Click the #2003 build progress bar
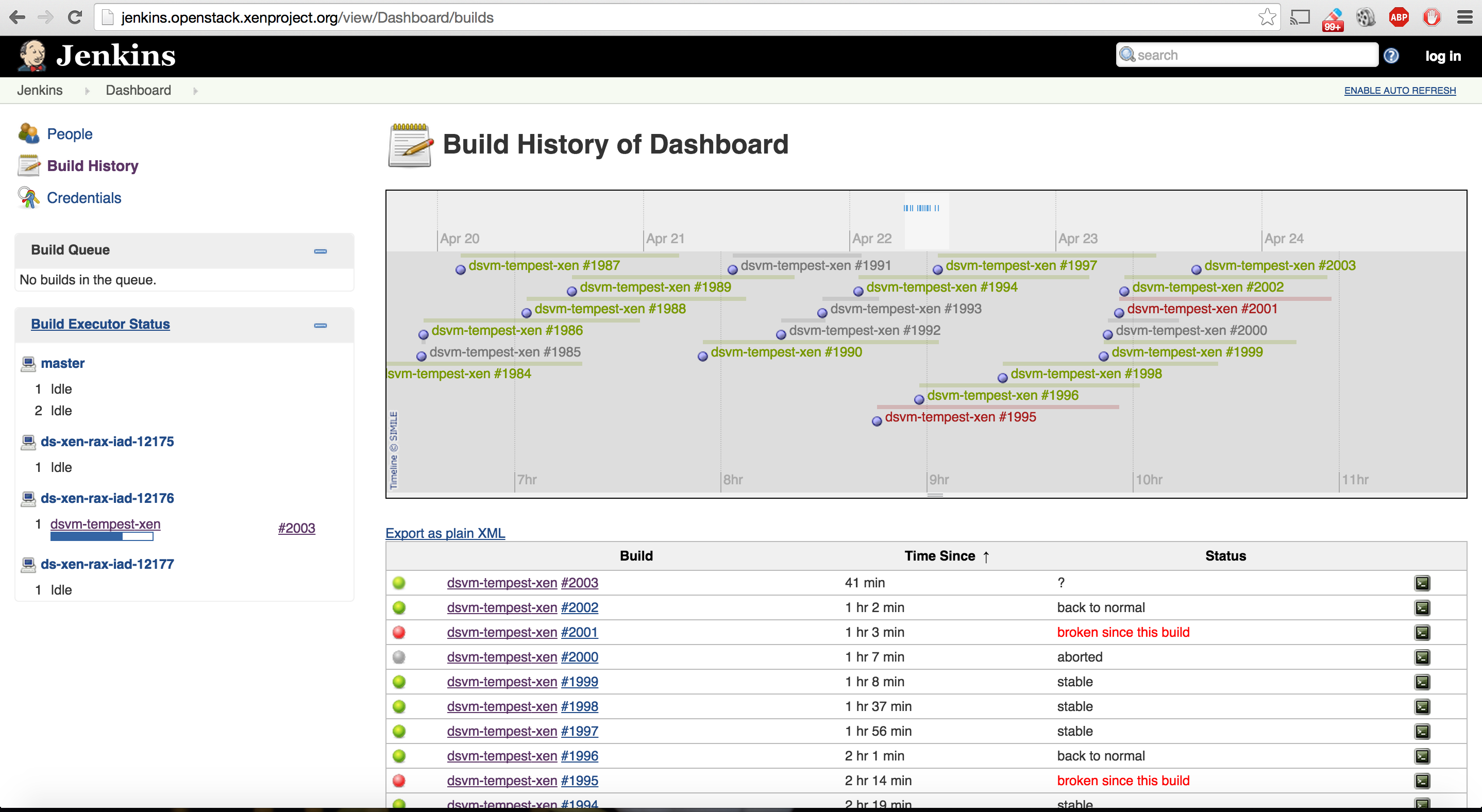 pyautogui.click(x=102, y=536)
